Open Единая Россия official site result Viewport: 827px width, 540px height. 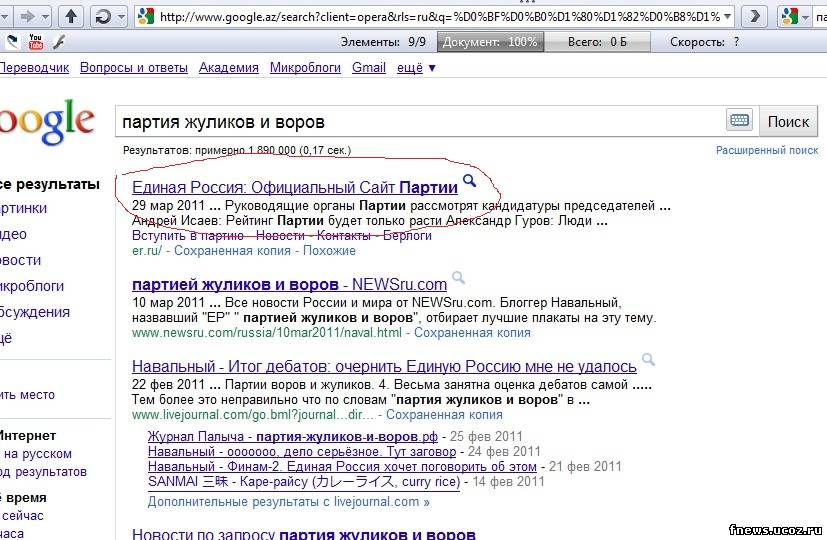tap(295, 187)
